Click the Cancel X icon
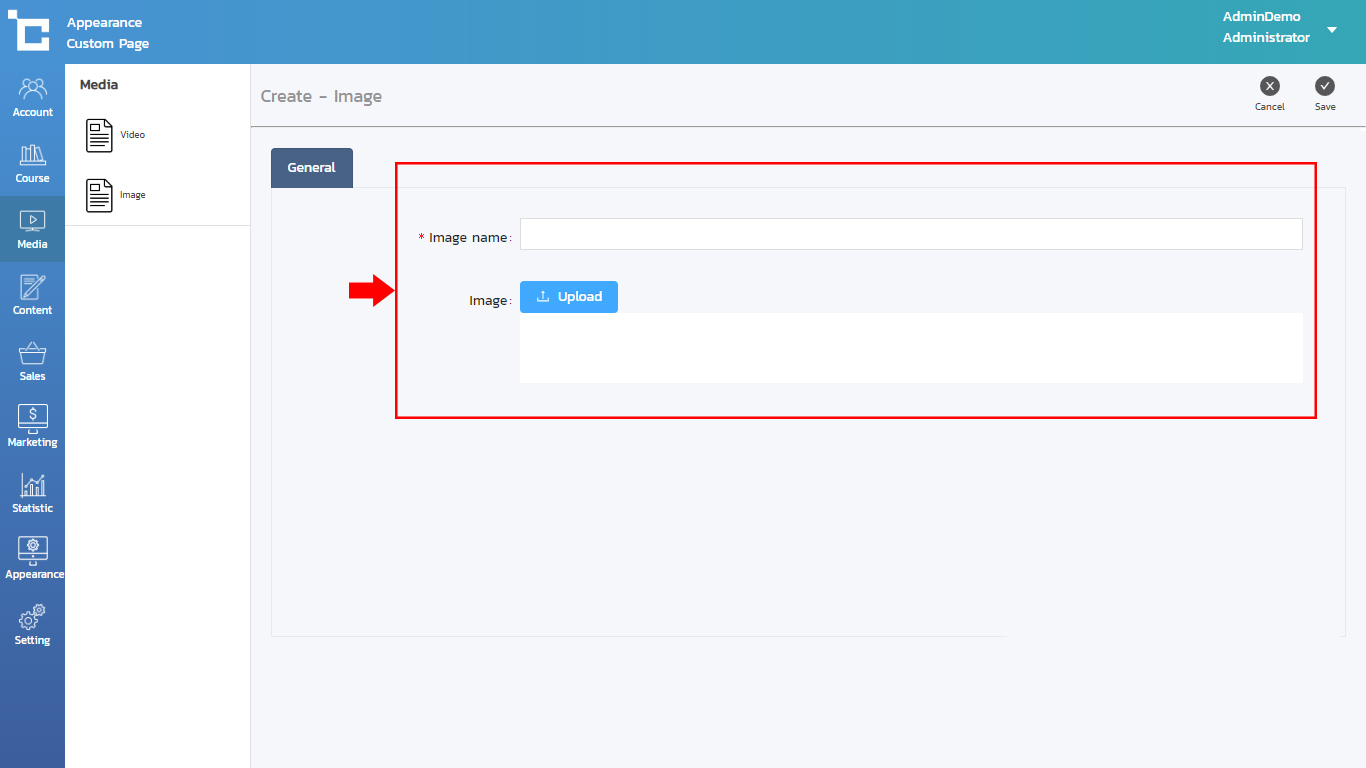 pyautogui.click(x=1269, y=87)
